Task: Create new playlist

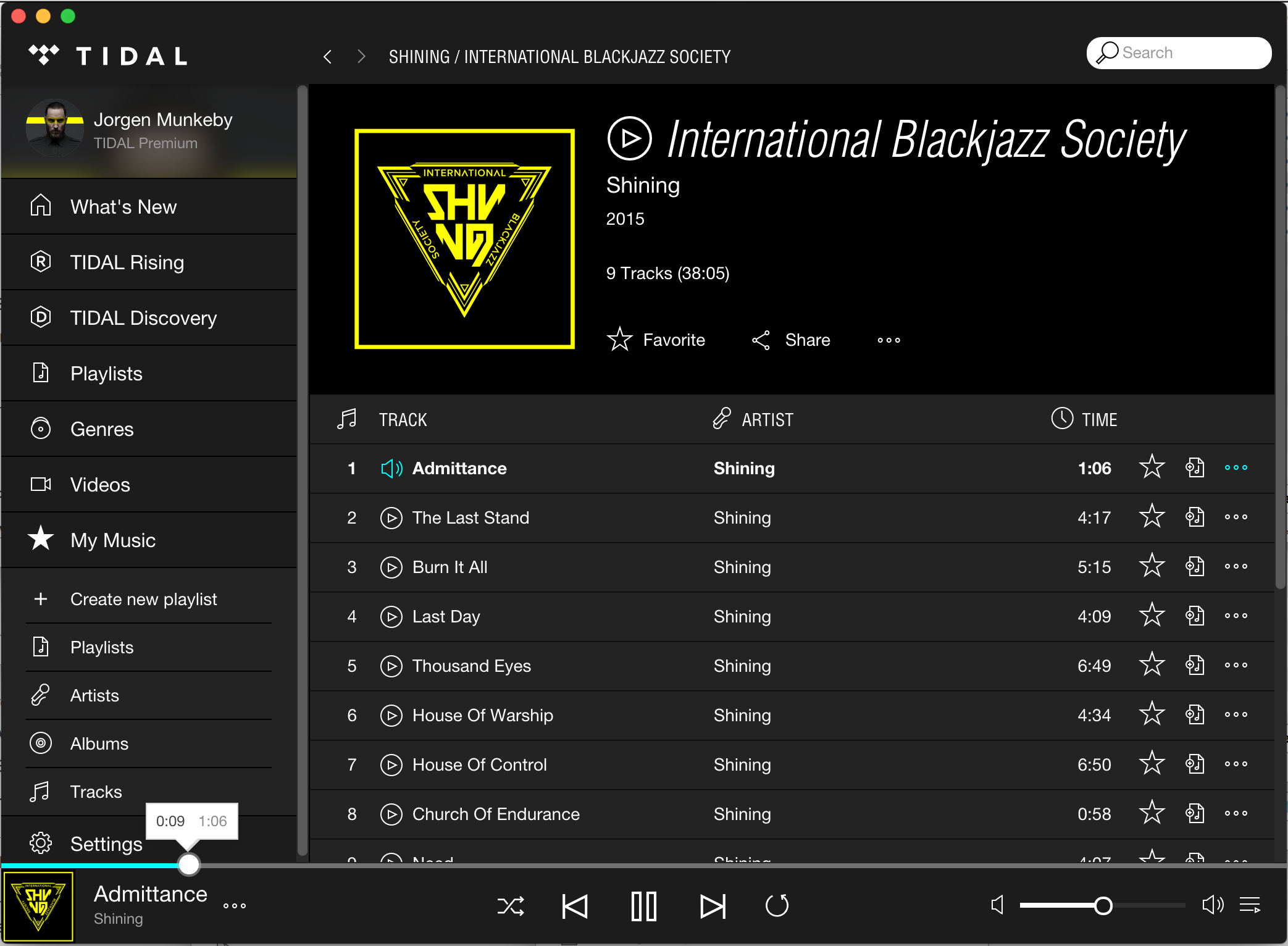Action: coord(149,599)
